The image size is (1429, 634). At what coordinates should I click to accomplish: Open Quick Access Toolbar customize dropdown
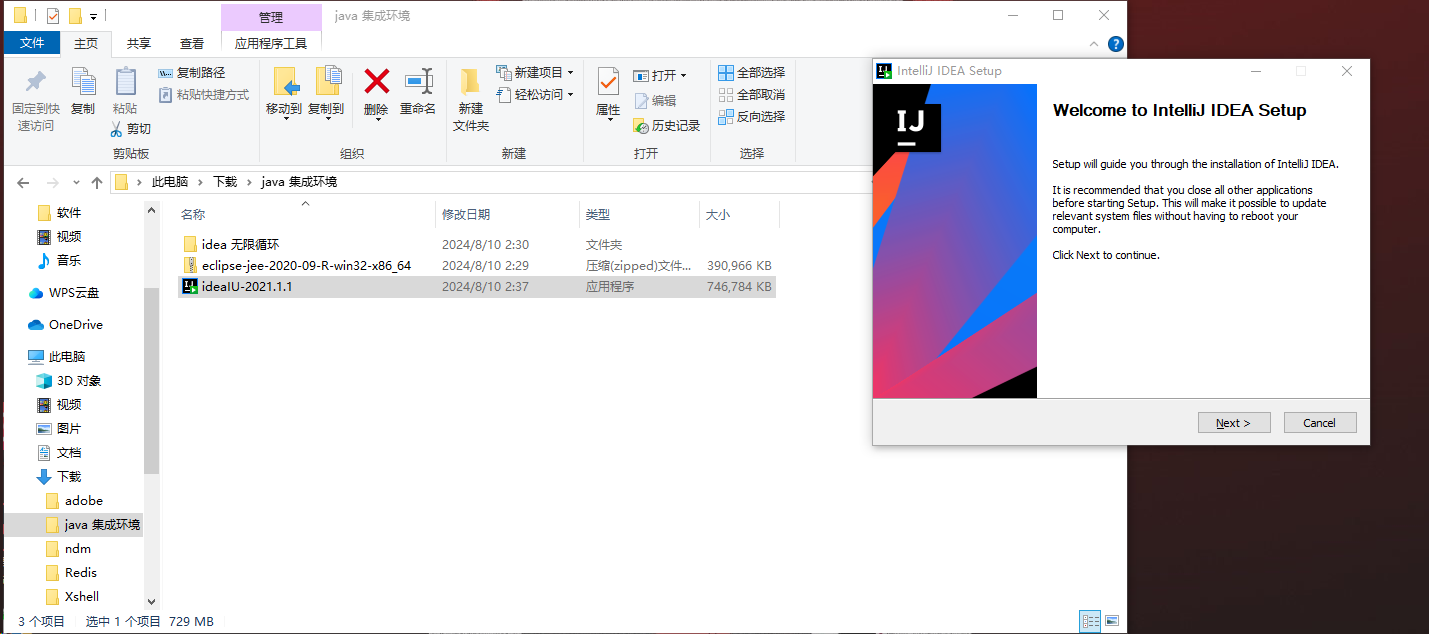[x=93, y=17]
